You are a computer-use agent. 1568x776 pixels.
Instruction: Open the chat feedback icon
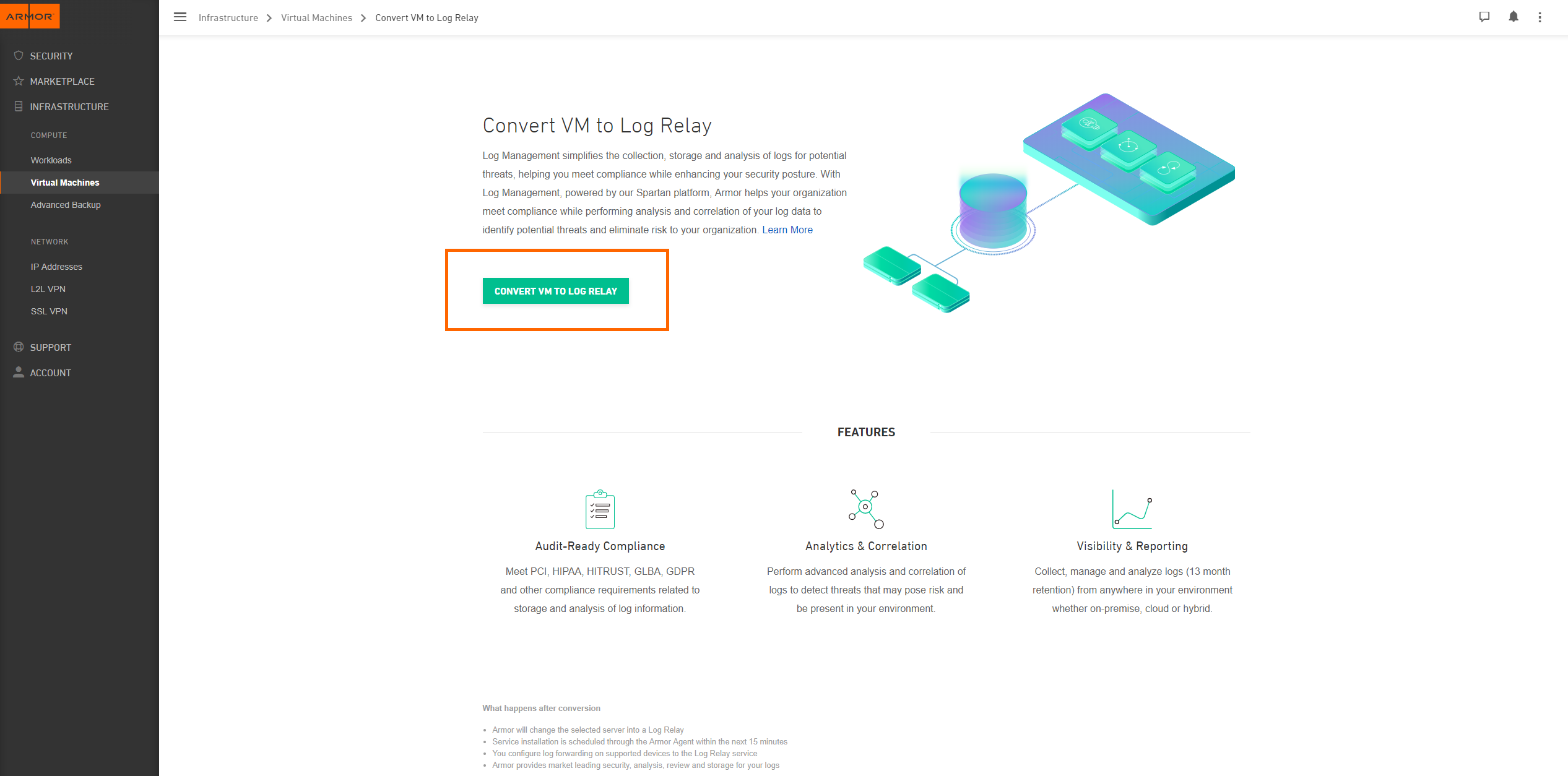coord(1484,17)
